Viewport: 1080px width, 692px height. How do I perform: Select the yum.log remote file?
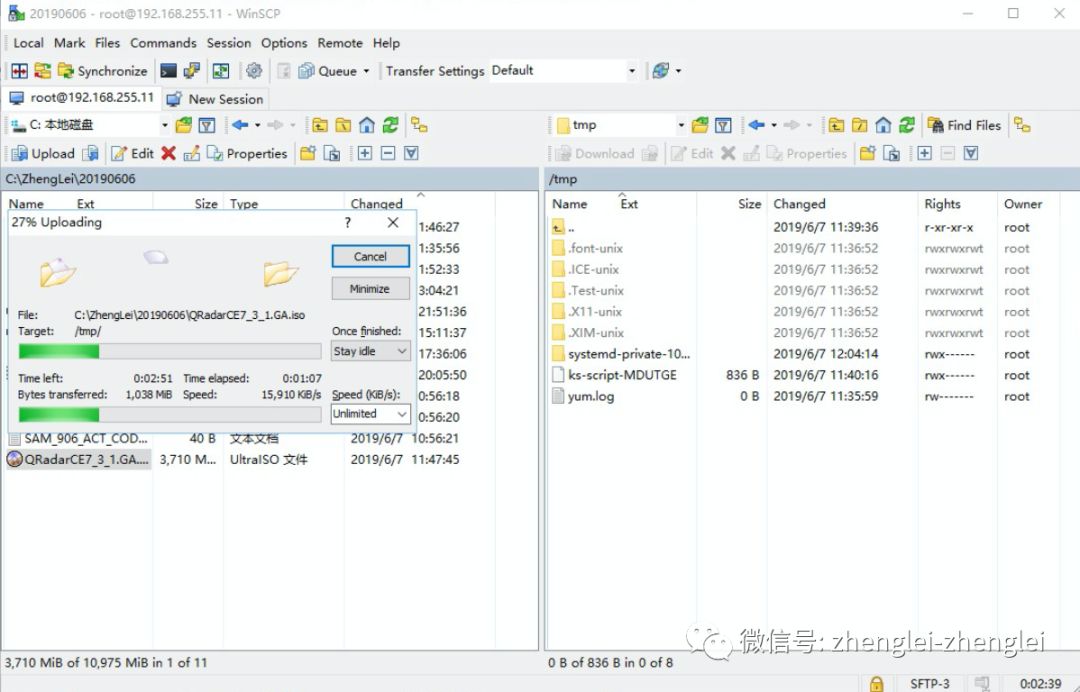(x=583, y=396)
